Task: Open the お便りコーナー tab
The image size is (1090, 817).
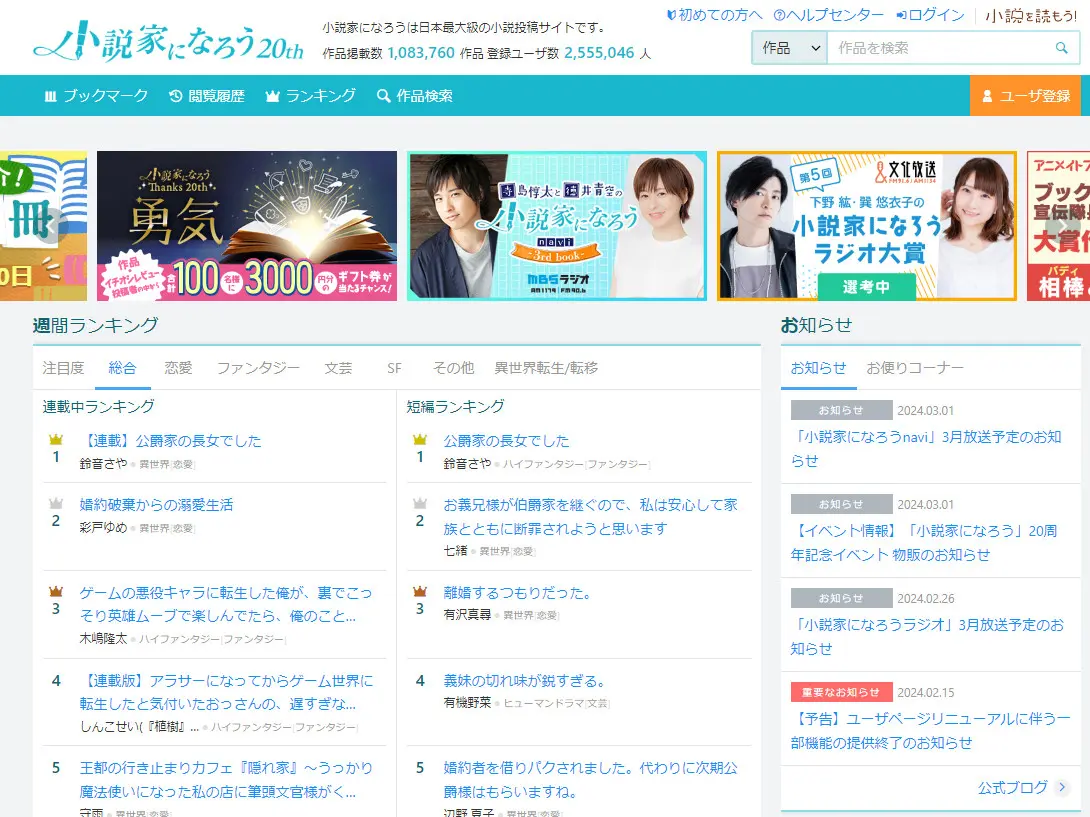Action: click(914, 368)
